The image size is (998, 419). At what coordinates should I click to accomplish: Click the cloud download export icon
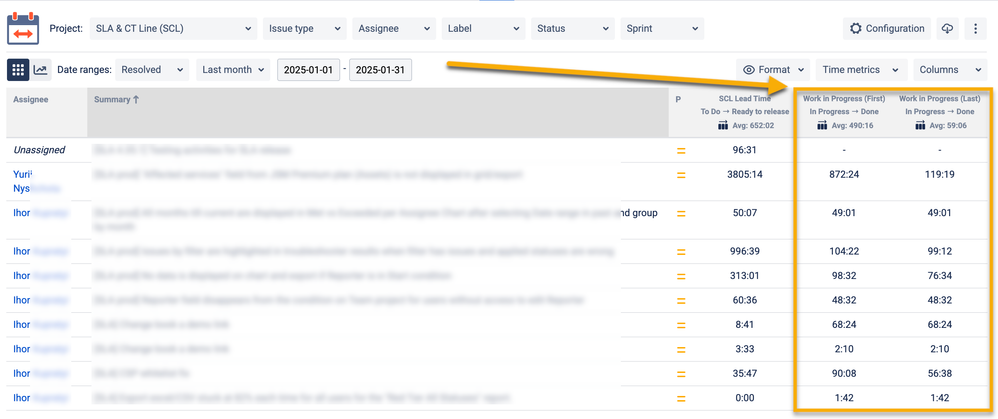[948, 29]
